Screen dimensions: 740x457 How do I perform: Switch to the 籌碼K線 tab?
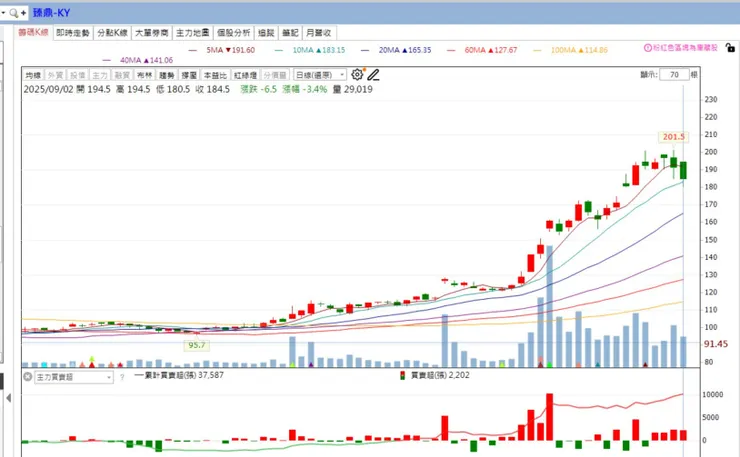tap(34, 32)
